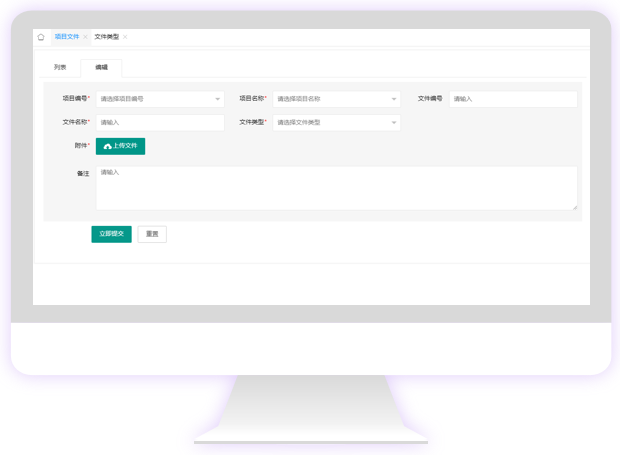Screen dimensions: 620x455
Task: Click the 文件编号 input field
Action: (512, 99)
